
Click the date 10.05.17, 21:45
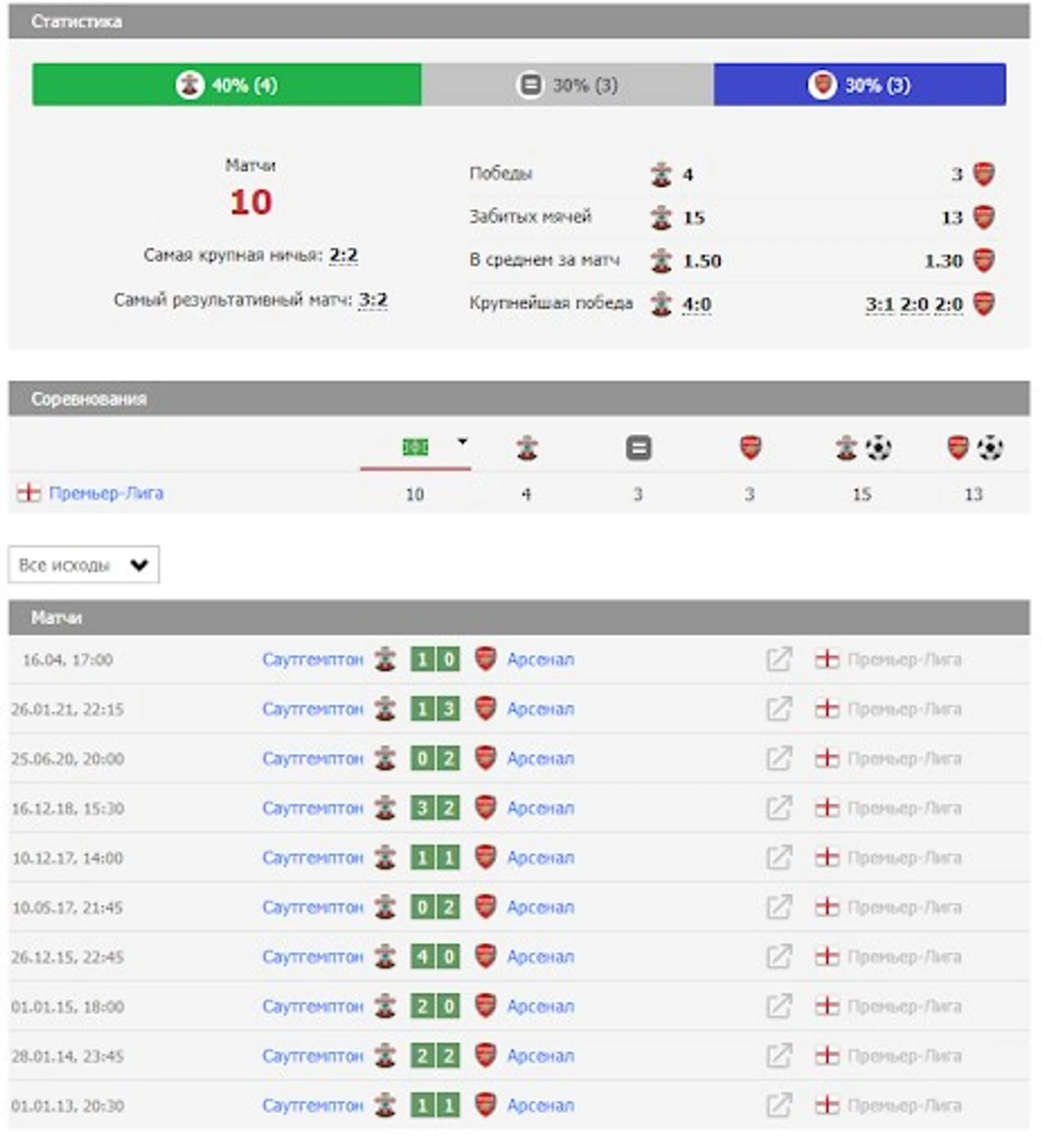(x=67, y=907)
